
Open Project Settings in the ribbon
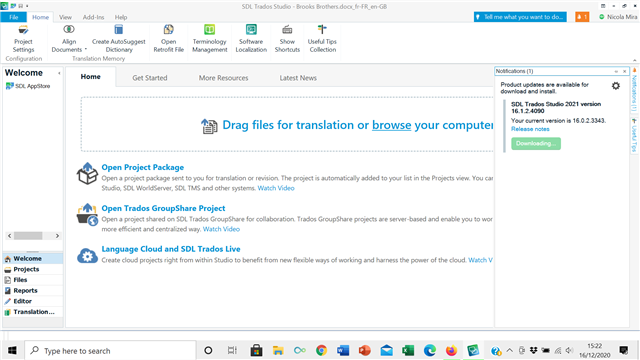[23, 39]
